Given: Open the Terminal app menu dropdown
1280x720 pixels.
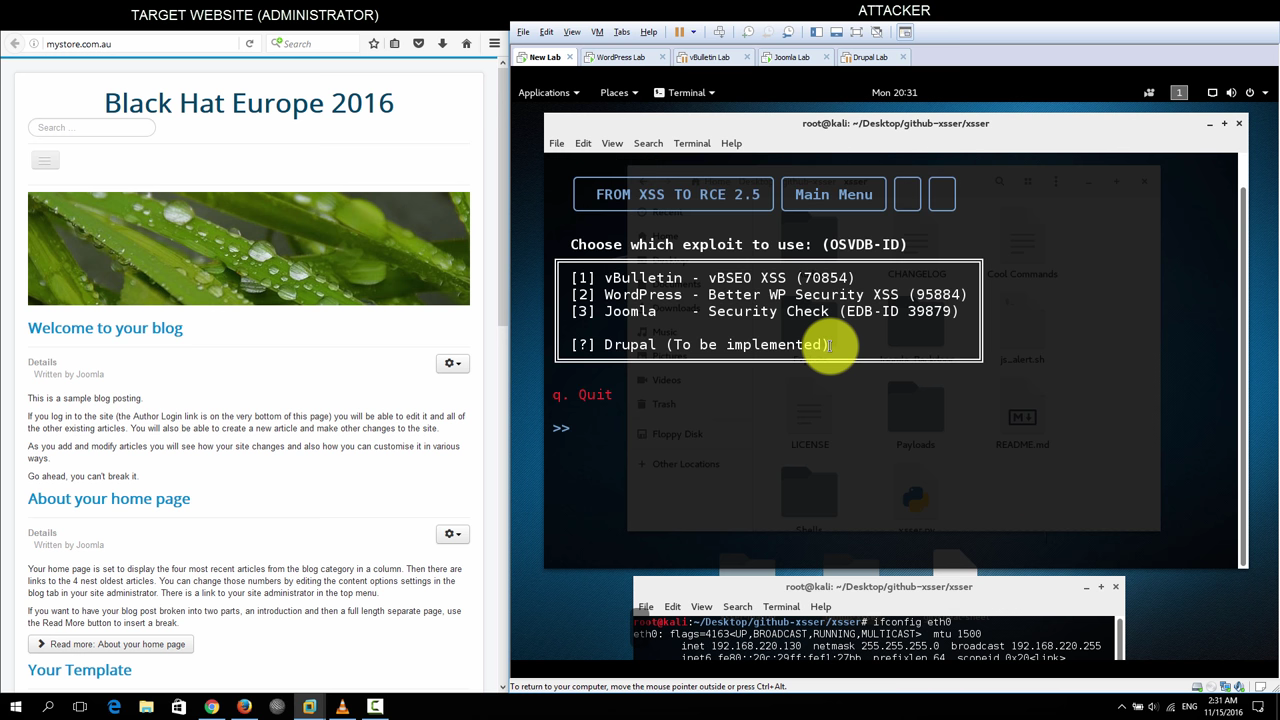Looking at the screenshot, I should pyautogui.click(x=685, y=92).
